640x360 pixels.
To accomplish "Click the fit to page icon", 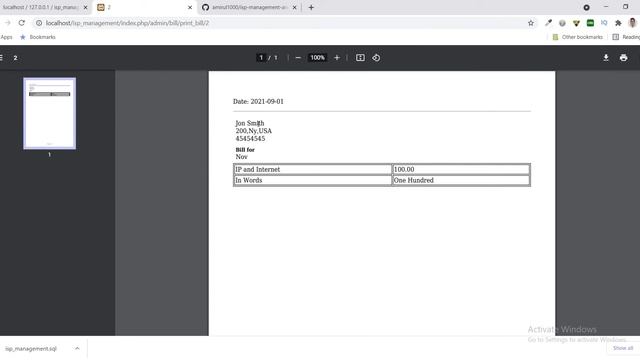I will (x=360, y=58).
